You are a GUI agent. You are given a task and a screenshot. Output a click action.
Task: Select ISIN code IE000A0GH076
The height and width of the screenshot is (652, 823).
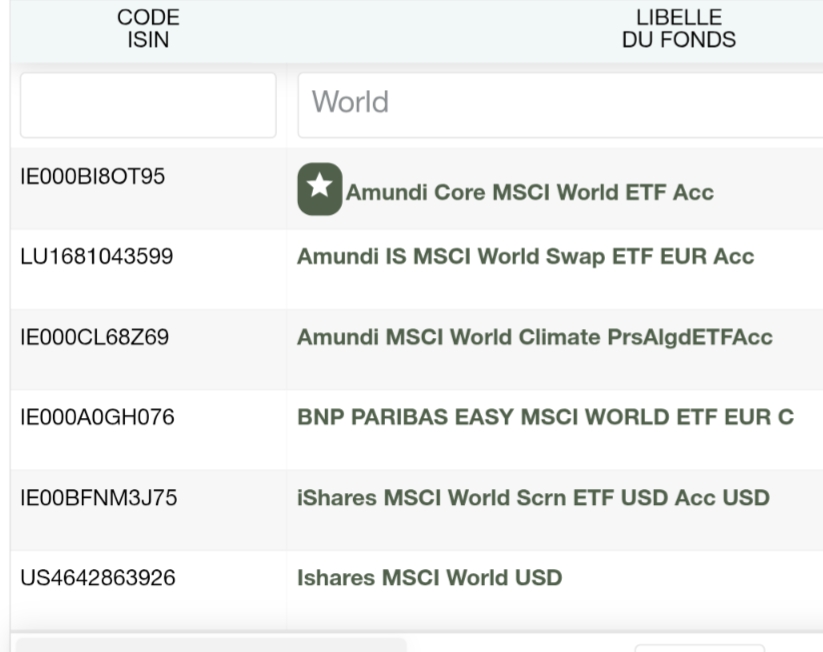[97, 417]
